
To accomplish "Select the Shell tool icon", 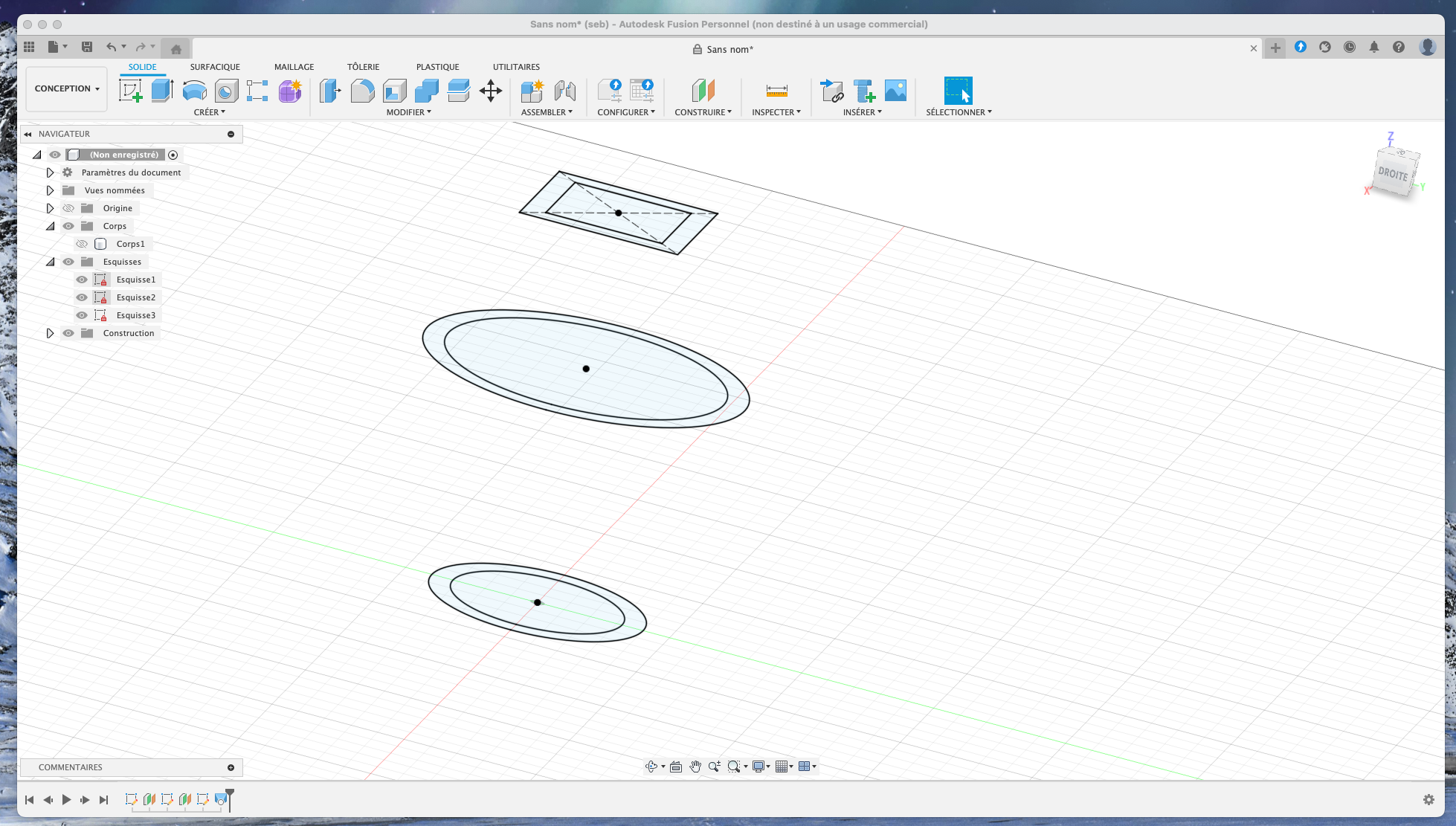I will point(395,91).
